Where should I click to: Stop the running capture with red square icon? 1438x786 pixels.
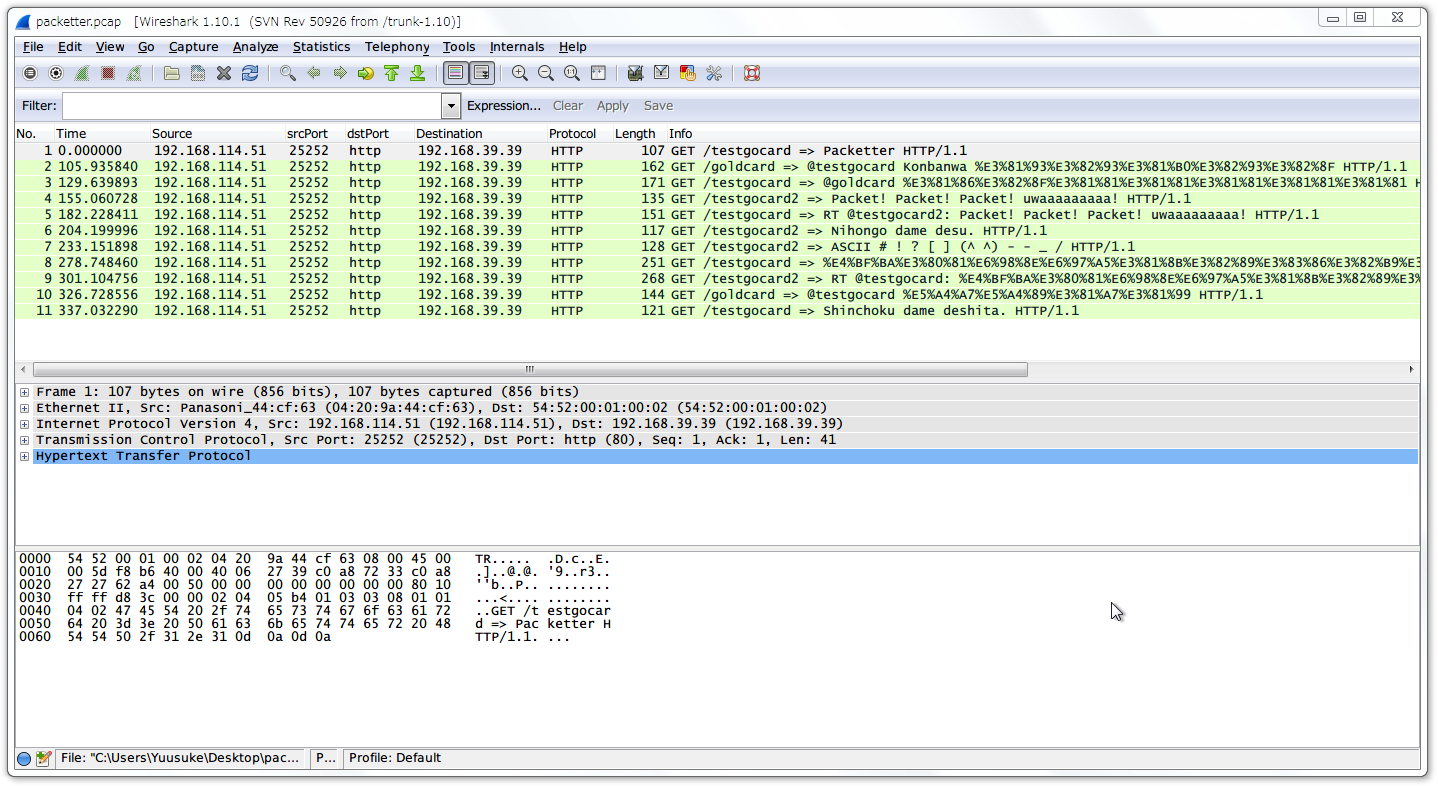coord(108,73)
